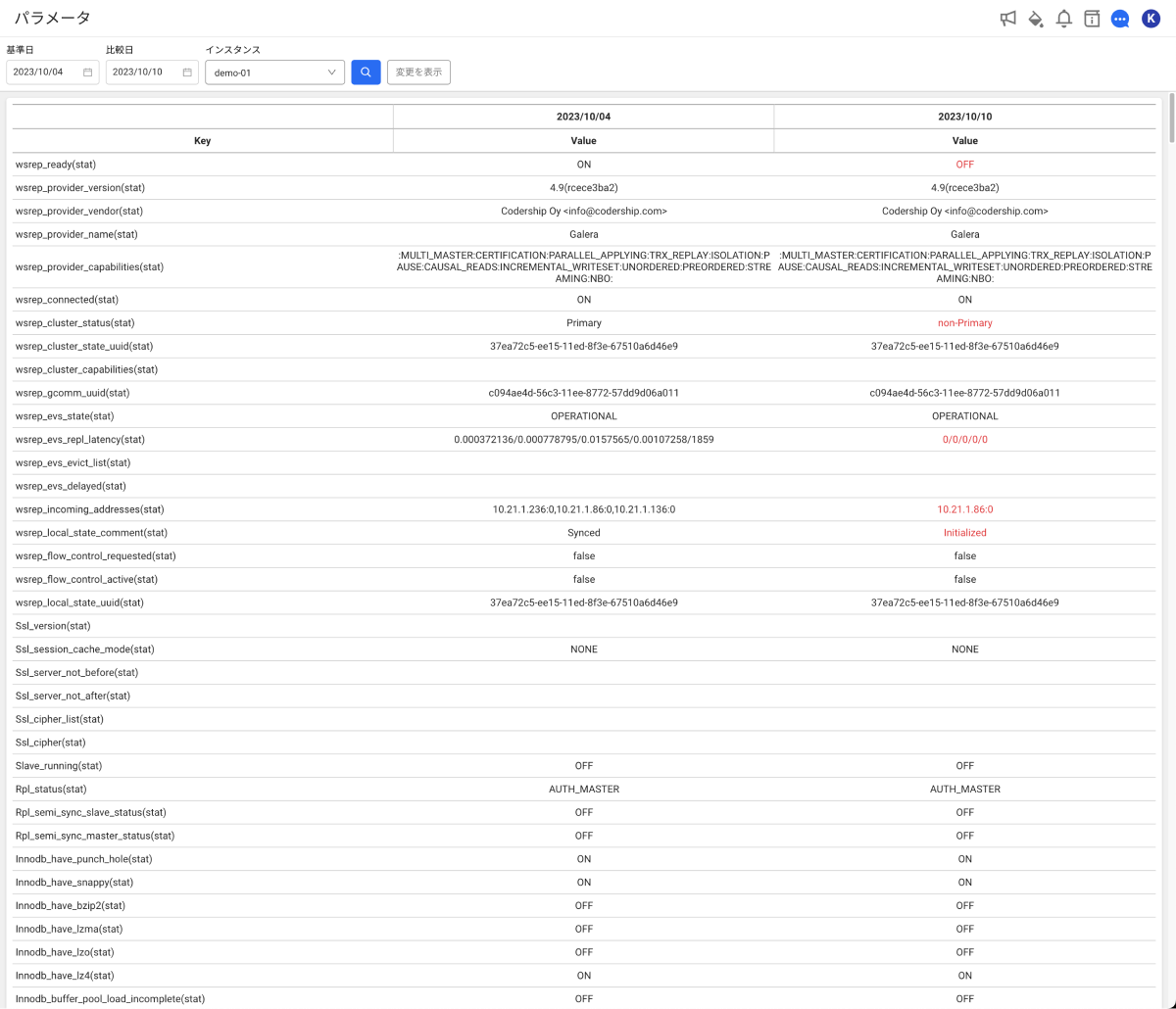1176x1009 pixels.
Task: Click the Primary value for cluster status
Action: coord(584,323)
